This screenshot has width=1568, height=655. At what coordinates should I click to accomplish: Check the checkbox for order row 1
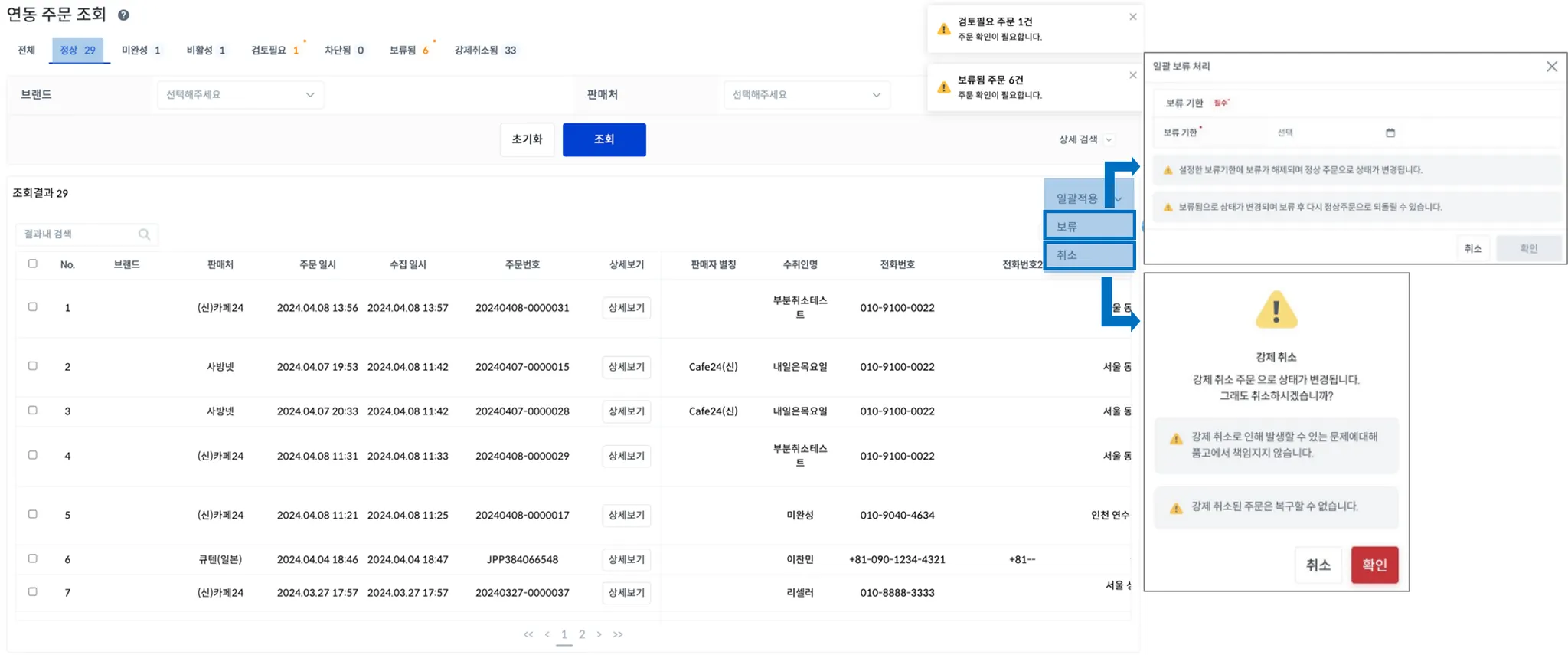pos(32,306)
